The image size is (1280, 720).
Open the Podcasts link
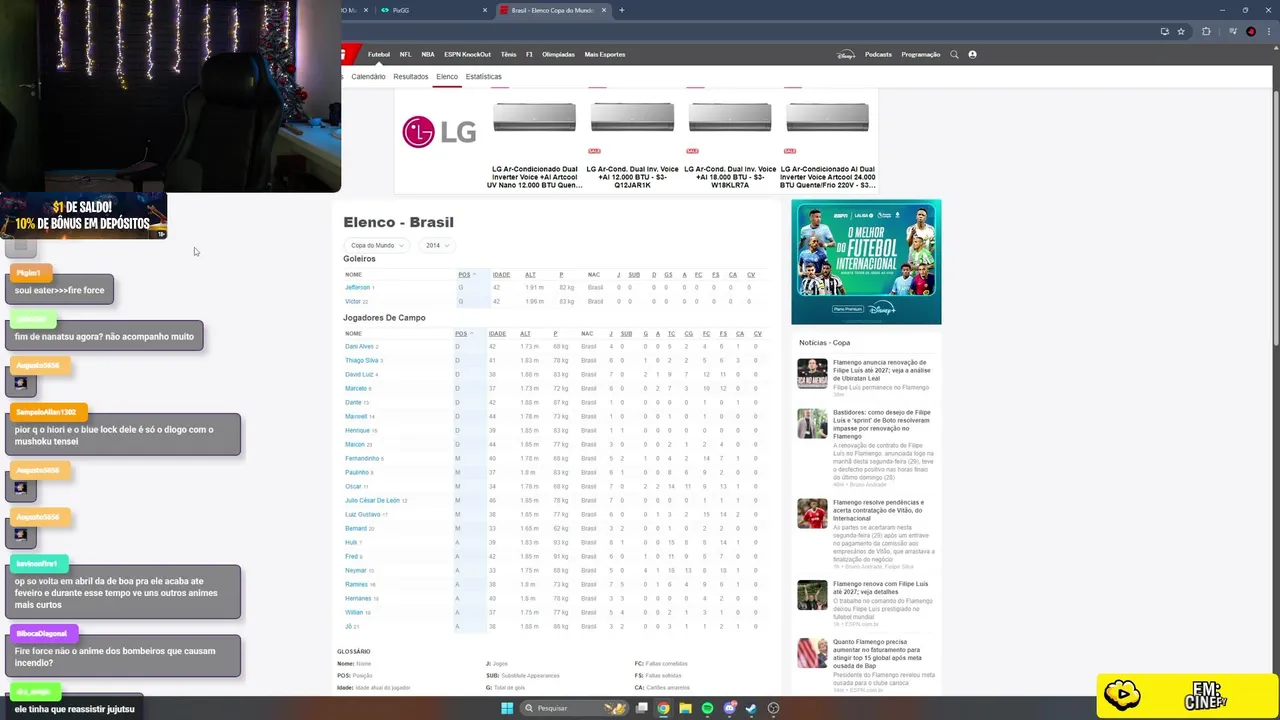878,54
